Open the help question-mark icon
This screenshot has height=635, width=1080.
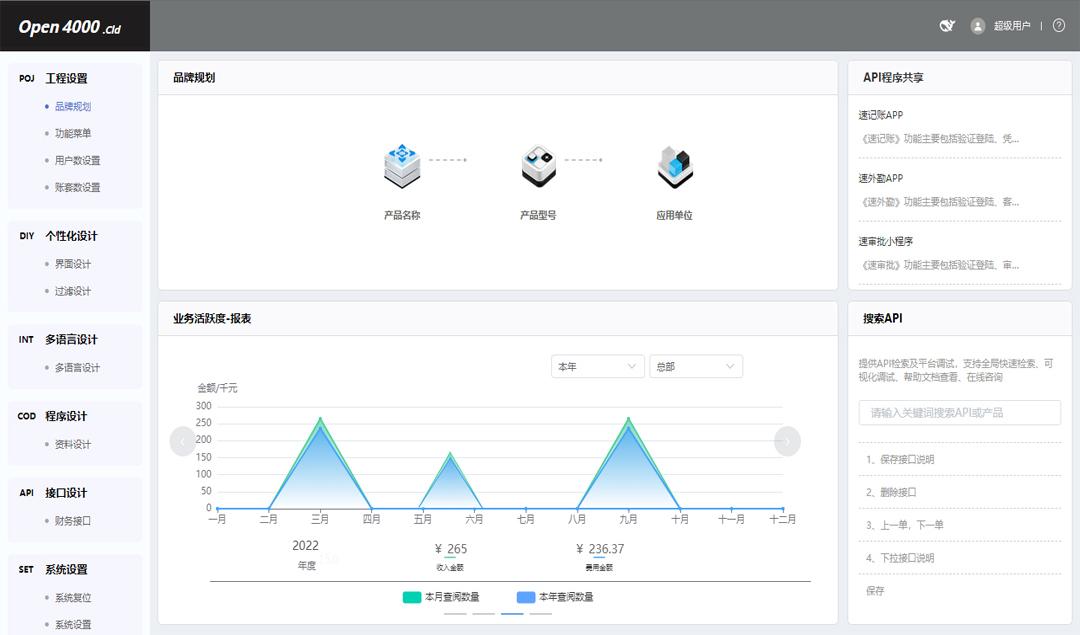[x=1059, y=25]
